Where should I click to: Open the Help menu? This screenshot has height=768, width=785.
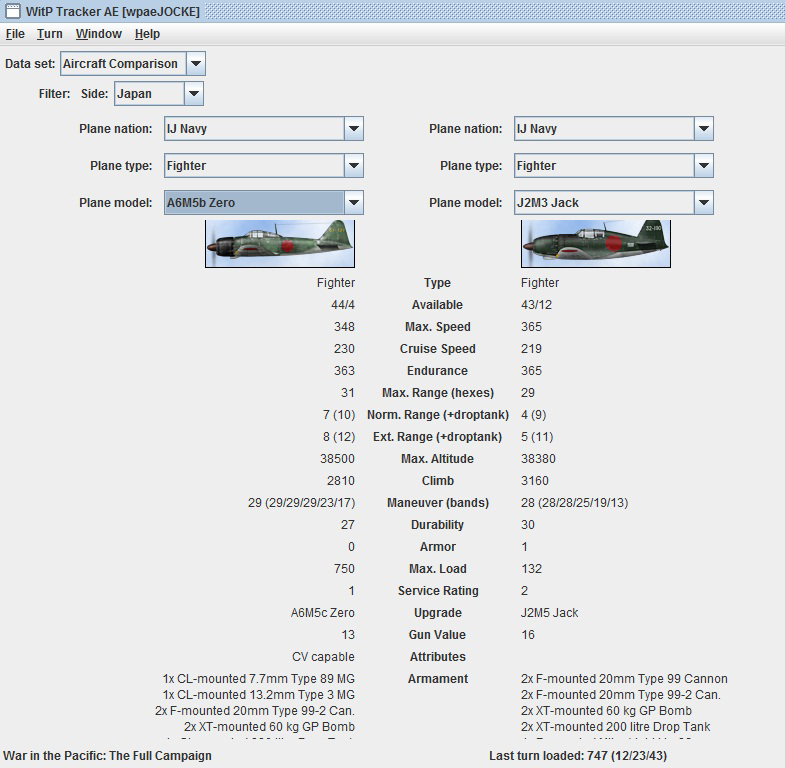coord(147,34)
